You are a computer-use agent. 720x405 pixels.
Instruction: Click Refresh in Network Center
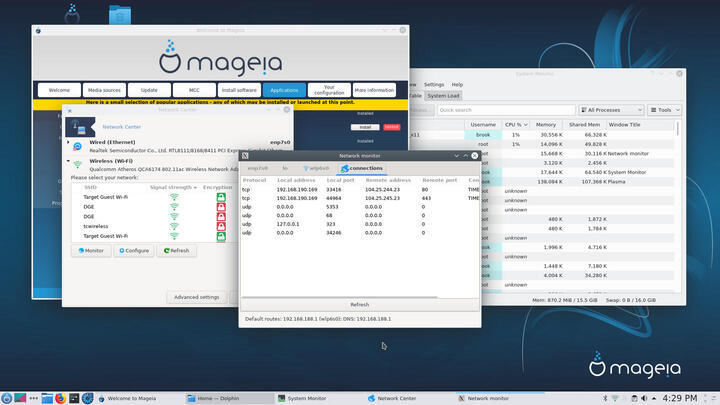pyautogui.click(x=176, y=251)
